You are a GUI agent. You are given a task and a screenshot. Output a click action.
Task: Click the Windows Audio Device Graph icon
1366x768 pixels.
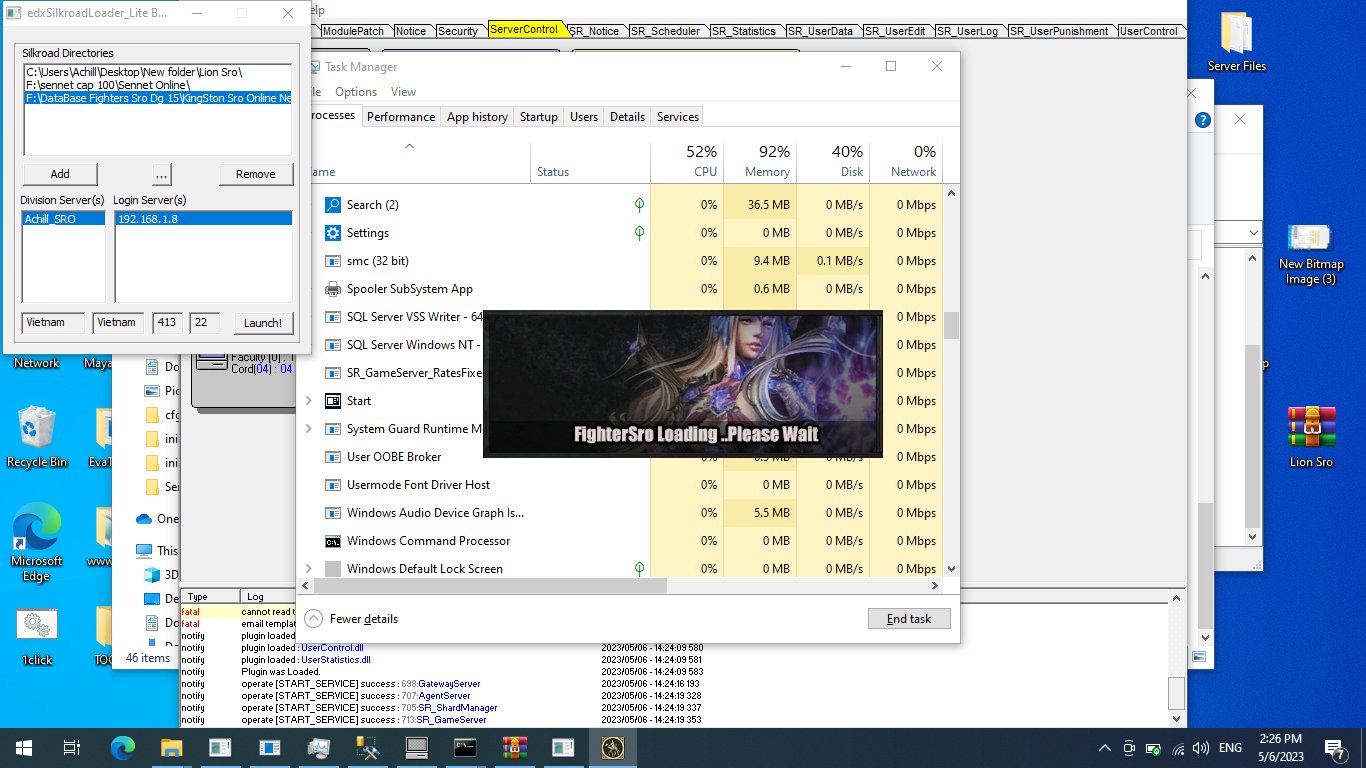point(333,513)
